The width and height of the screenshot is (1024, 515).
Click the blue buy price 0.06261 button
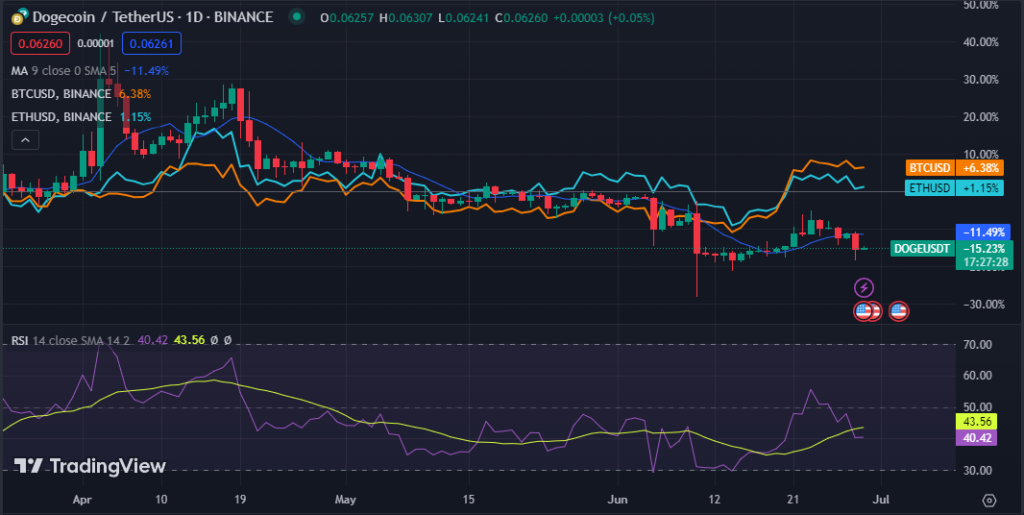151,44
